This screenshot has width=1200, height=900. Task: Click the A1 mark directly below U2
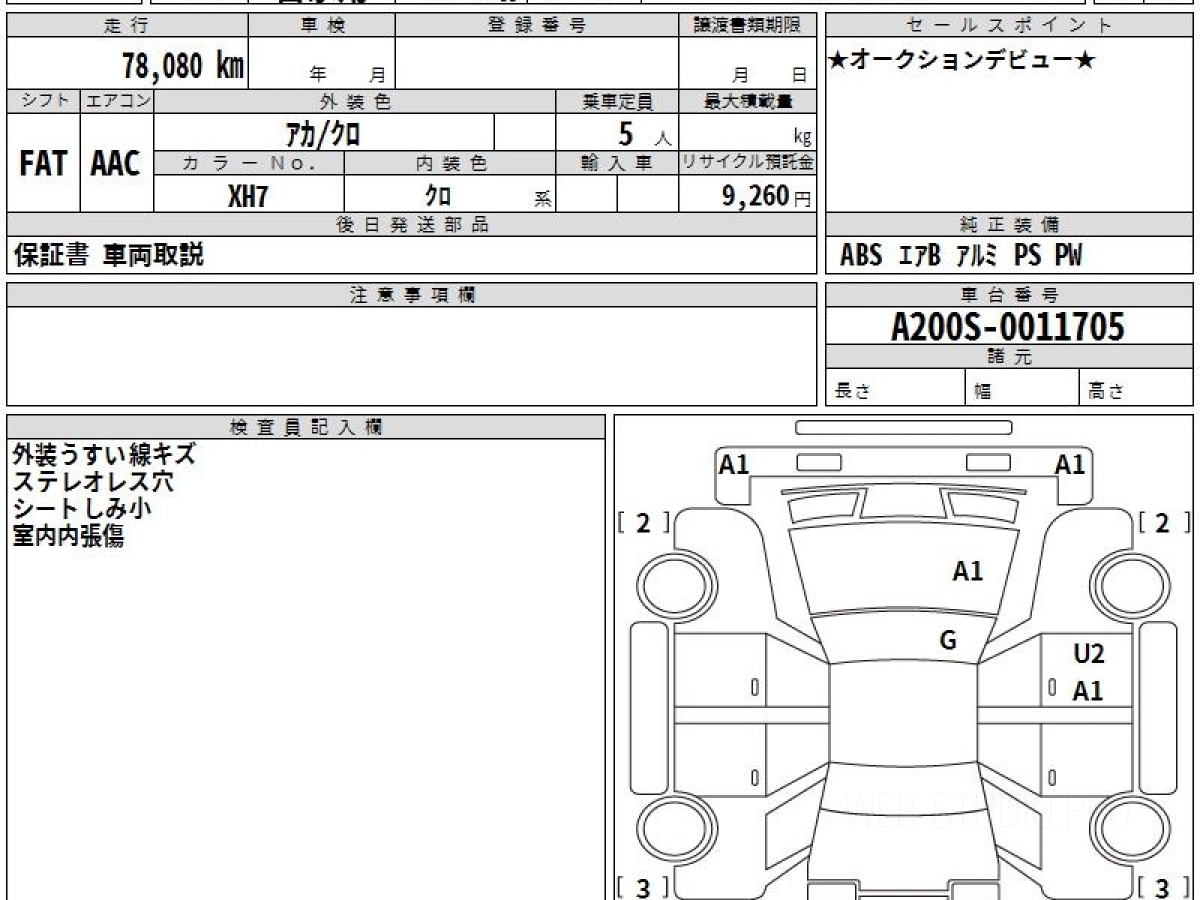1088,691
